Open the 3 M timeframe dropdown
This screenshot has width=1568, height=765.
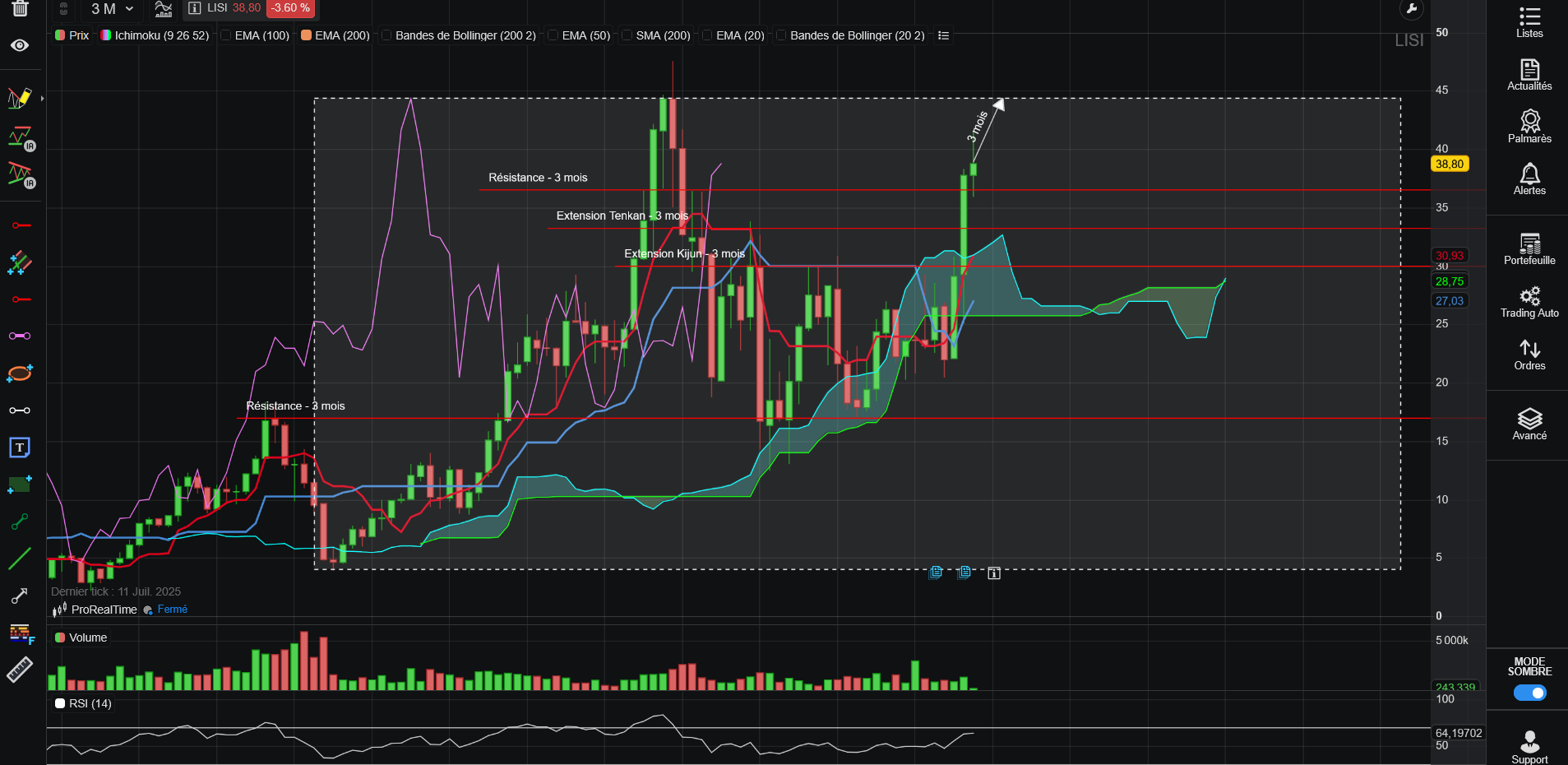coord(113,9)
